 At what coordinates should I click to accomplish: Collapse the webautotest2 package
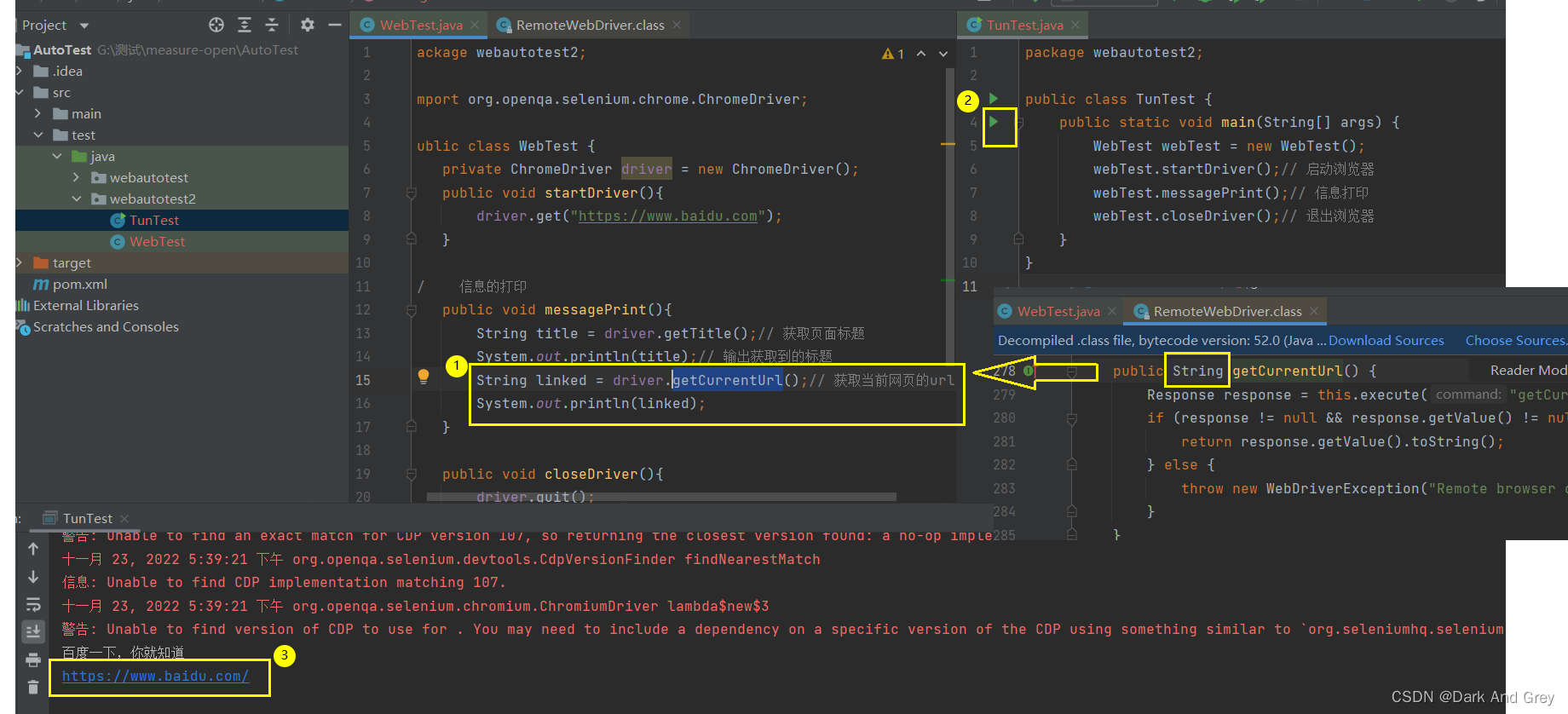(77, 199)
